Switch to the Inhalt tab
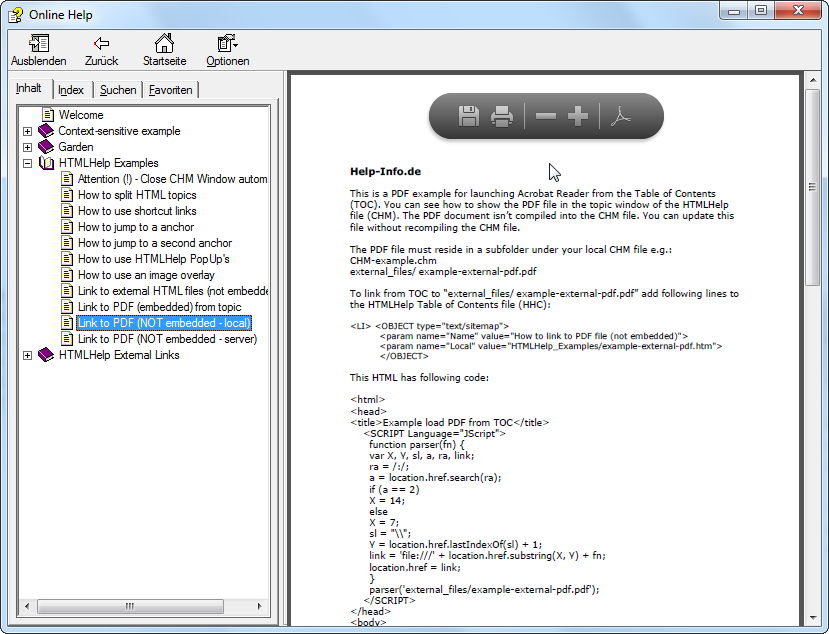Screen dimensions: 829x634 29,88
